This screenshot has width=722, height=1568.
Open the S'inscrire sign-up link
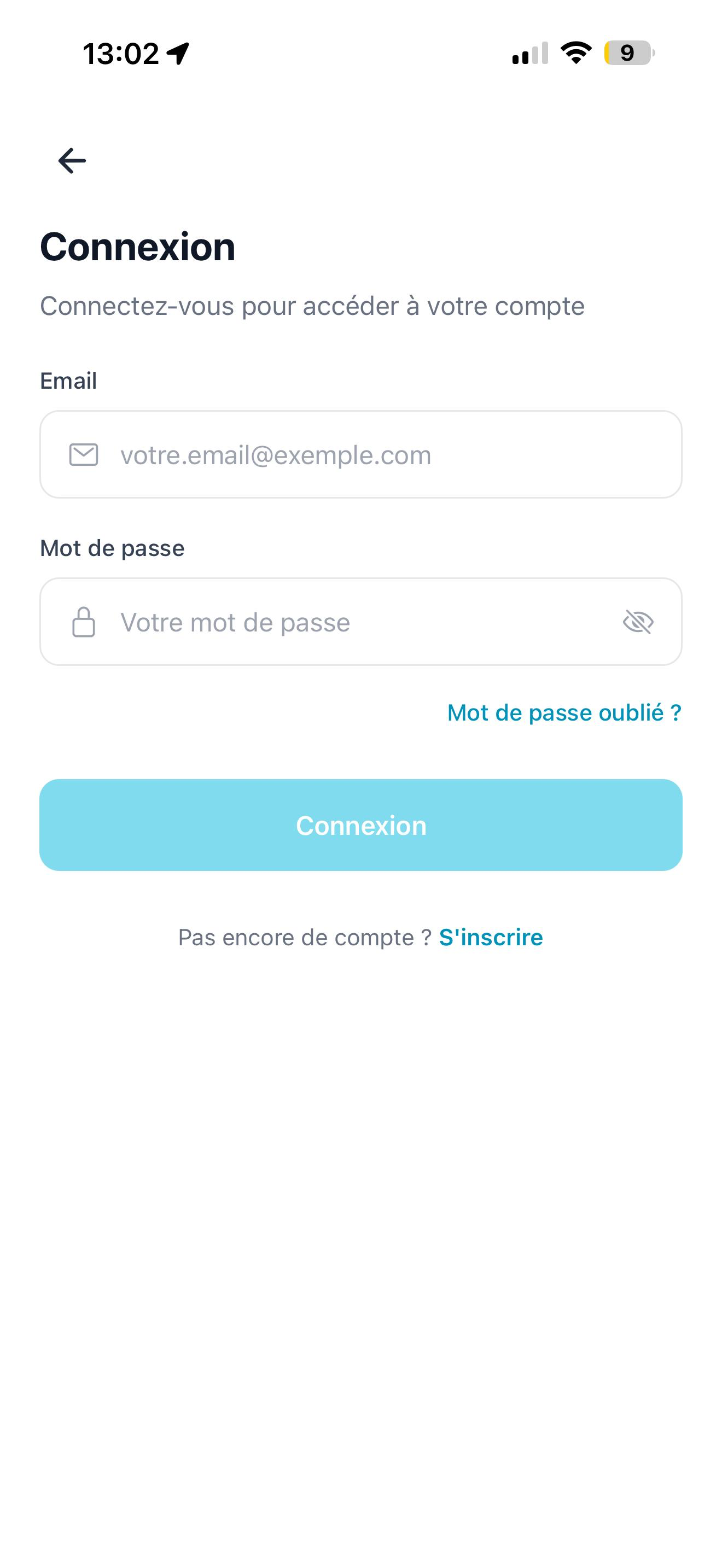(x=491, y=938)
